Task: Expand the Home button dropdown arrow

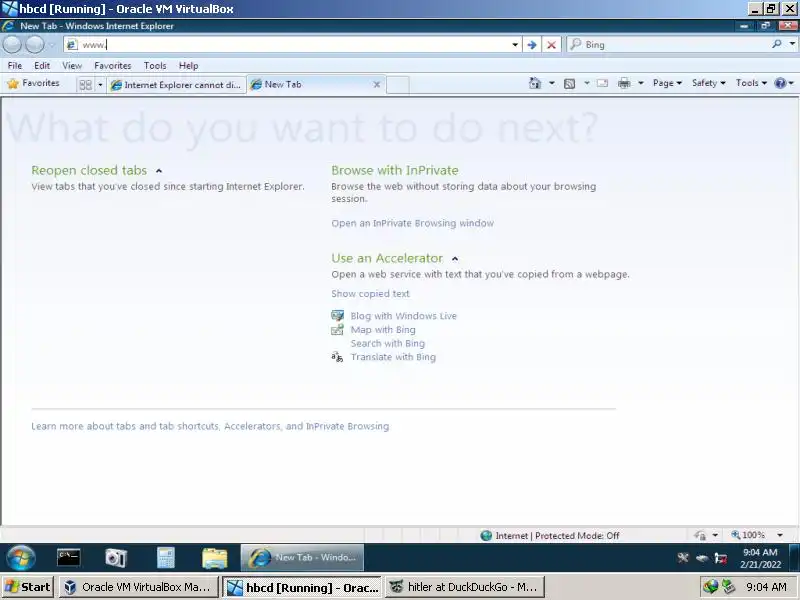Action: click(x=552, y=83)
